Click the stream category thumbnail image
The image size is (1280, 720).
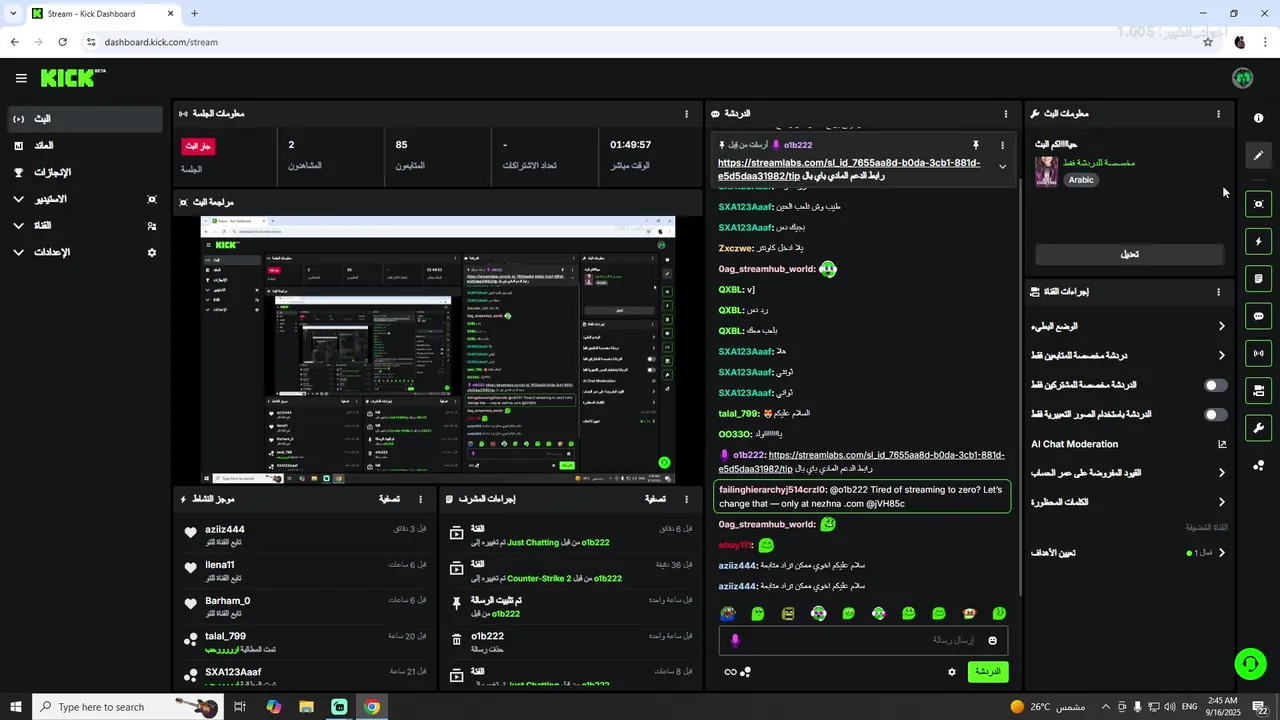pos(1047,171)
